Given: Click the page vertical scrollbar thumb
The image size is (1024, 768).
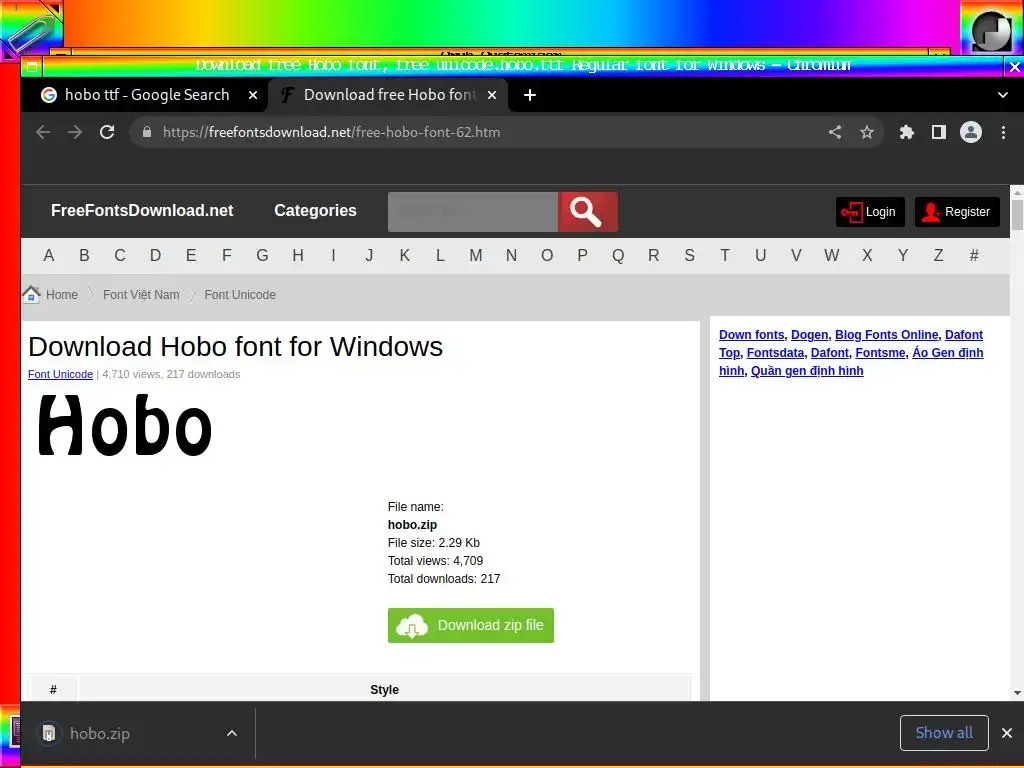Looking at the screenshot, I should [x=1017, y=215].
